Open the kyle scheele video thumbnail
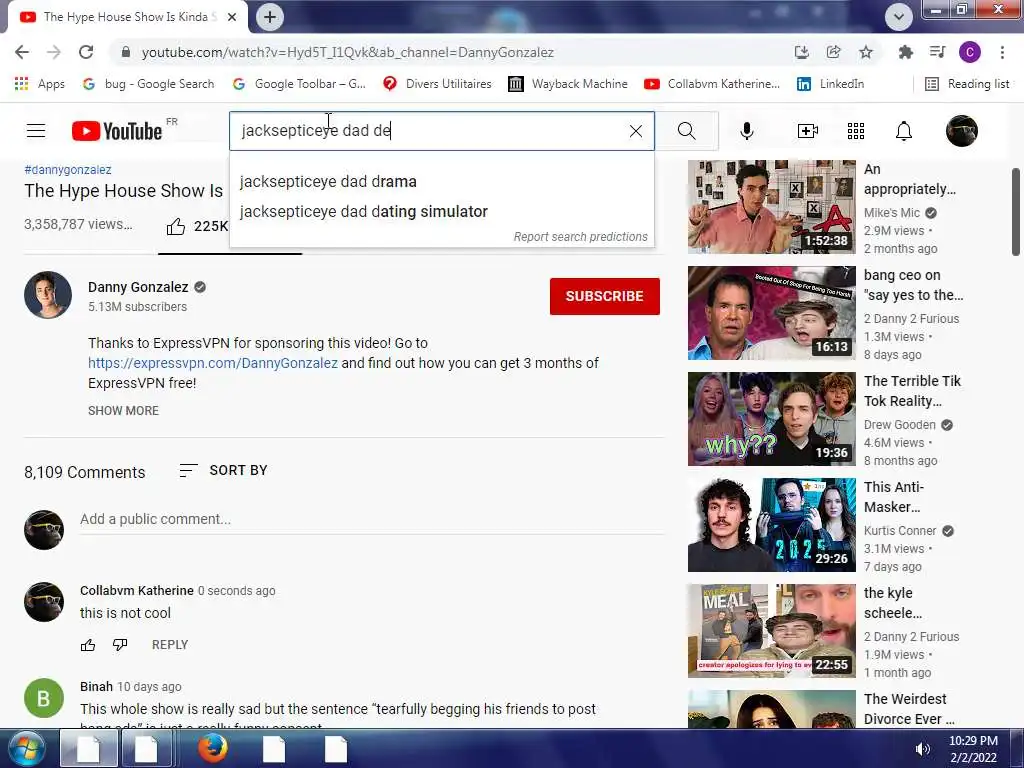 coord(771,631)
